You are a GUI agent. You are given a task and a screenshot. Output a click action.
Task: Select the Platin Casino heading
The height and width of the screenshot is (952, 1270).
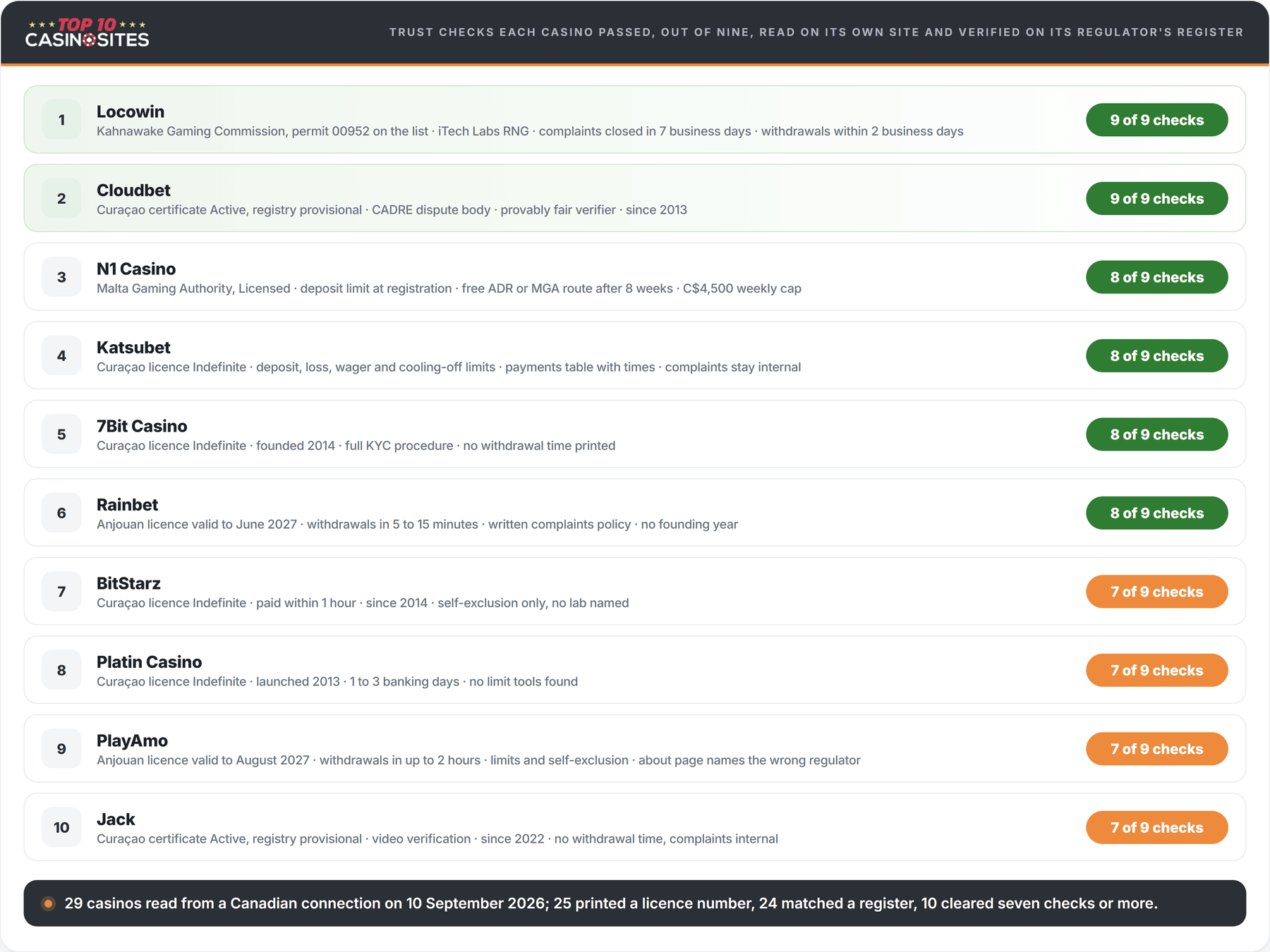tap(149, 662)
